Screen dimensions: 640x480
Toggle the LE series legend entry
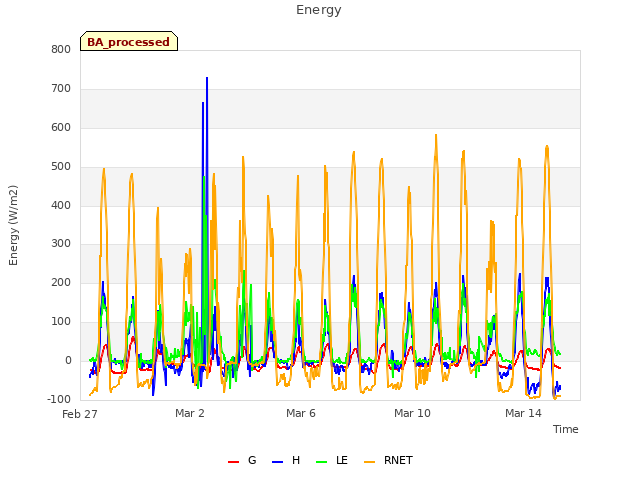click(332, 460)
